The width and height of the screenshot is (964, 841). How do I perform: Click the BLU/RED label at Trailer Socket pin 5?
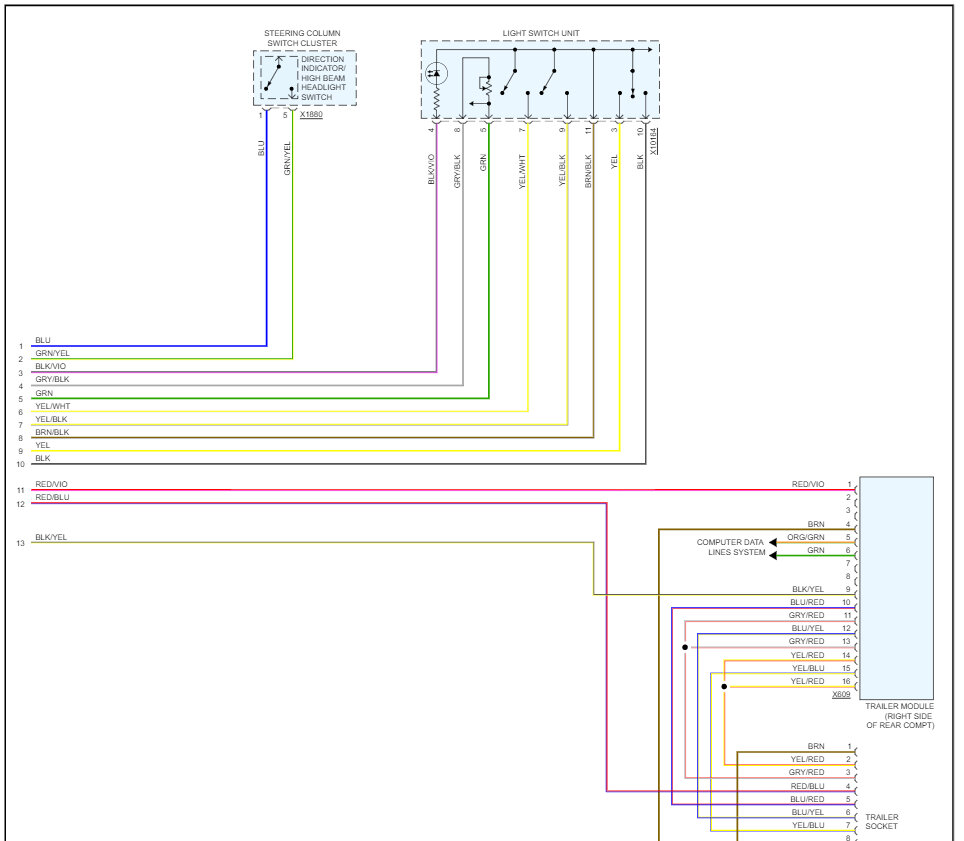[807, 799]
